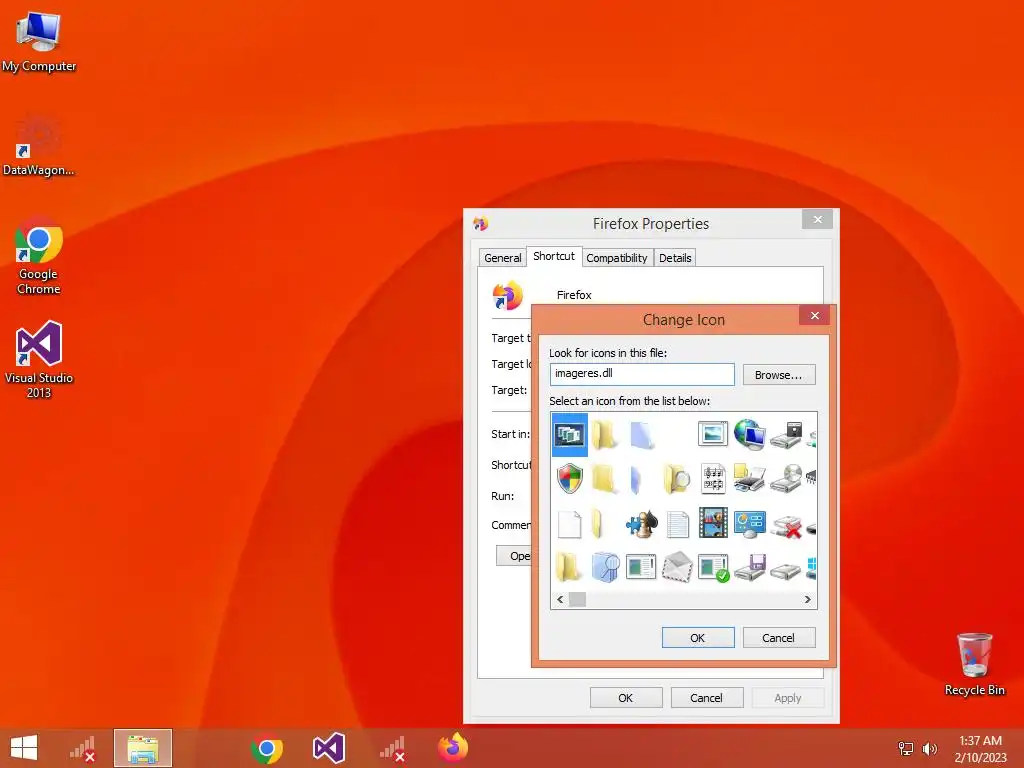Choose the film strip video icon
The image size is (1024, 768).
pyautogui.click(x=712, y=523)
